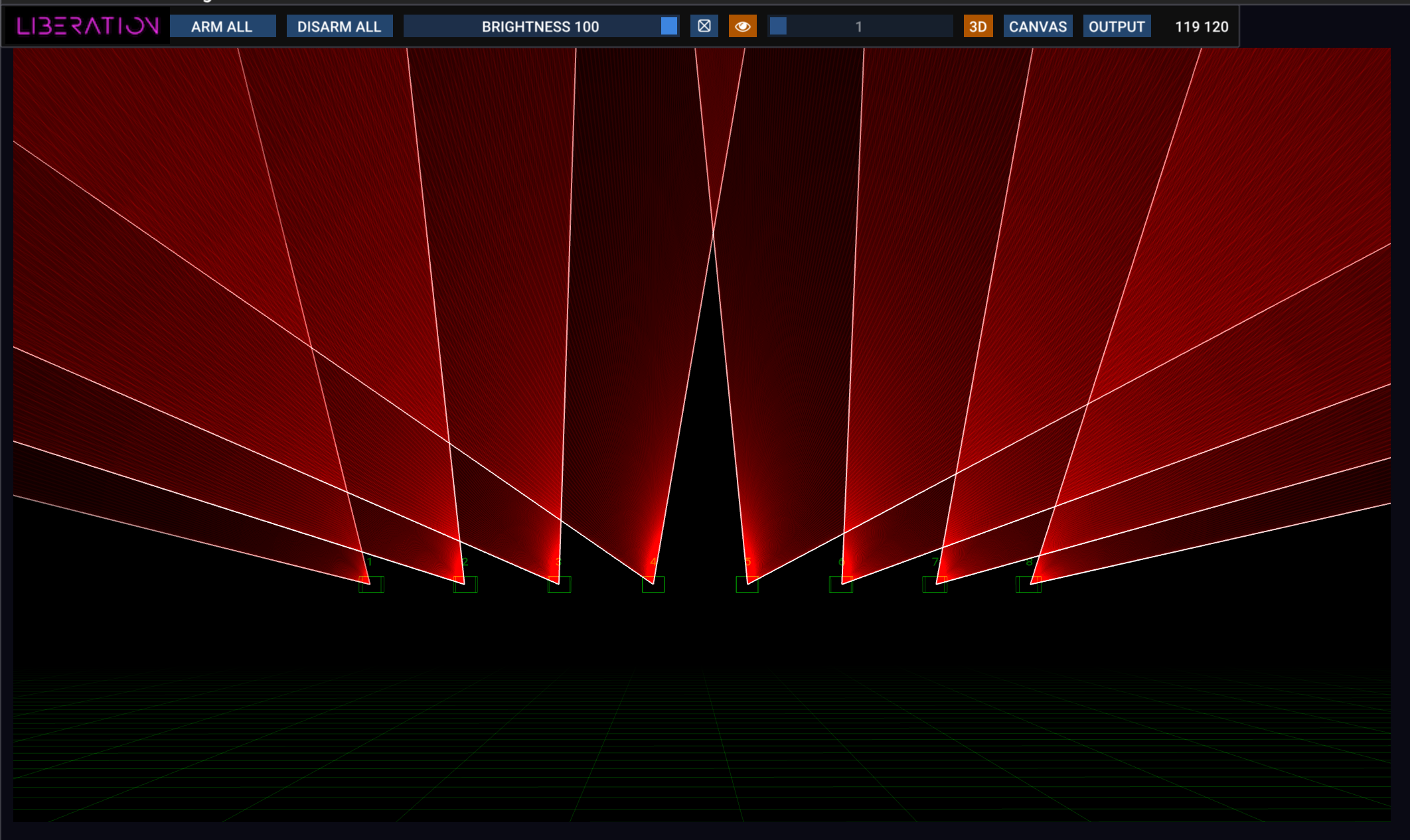Select laser marker 6 in 3D view
The width and height of the screenshot is (1410, 840).
[x=841, y=585]
